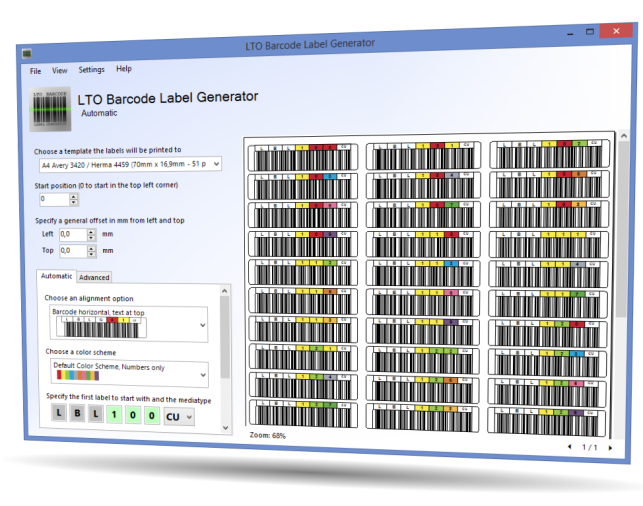Screen dimensions: 643x506
Task: Click the Left offset input field
Action: 73,234
